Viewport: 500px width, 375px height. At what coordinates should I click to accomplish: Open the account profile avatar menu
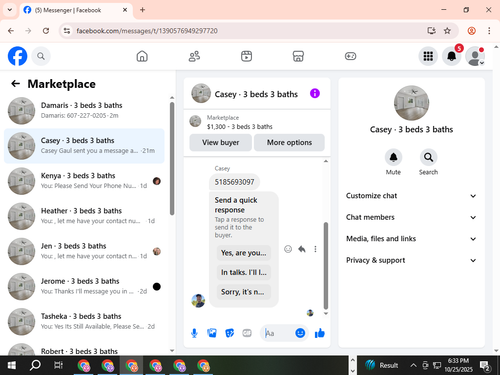pyautogui.click(x=475, y=56)
